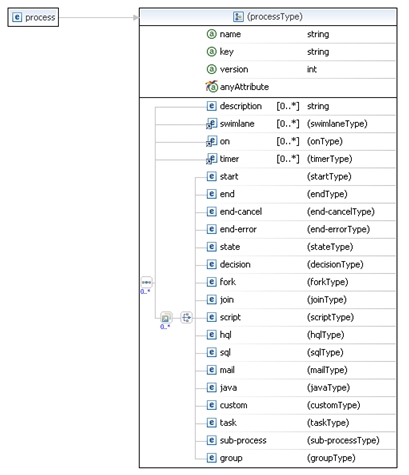Click the (decisionType) type label
Screen dimensions: 409x475
[335, 265]
